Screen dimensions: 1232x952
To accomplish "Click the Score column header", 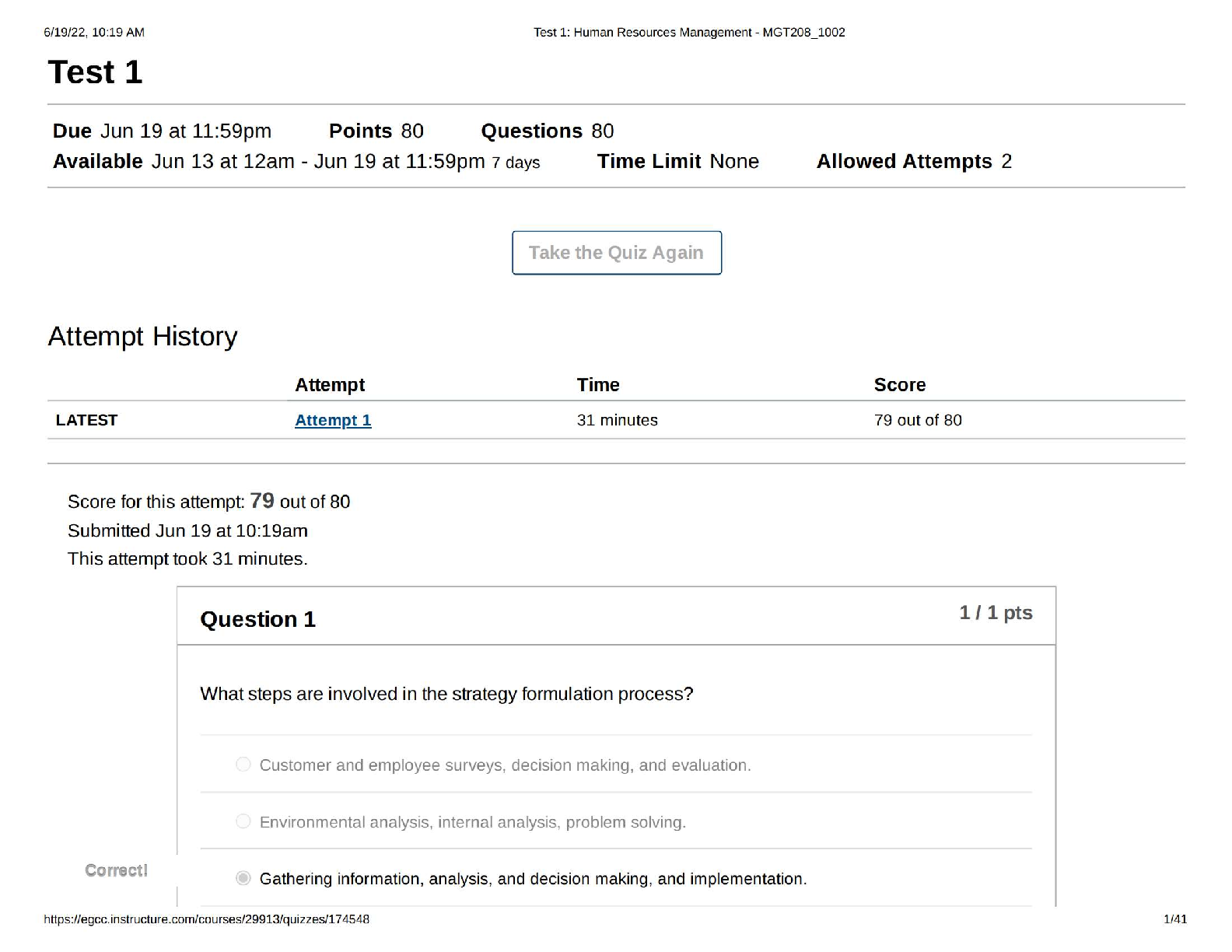I will point(899,385).
